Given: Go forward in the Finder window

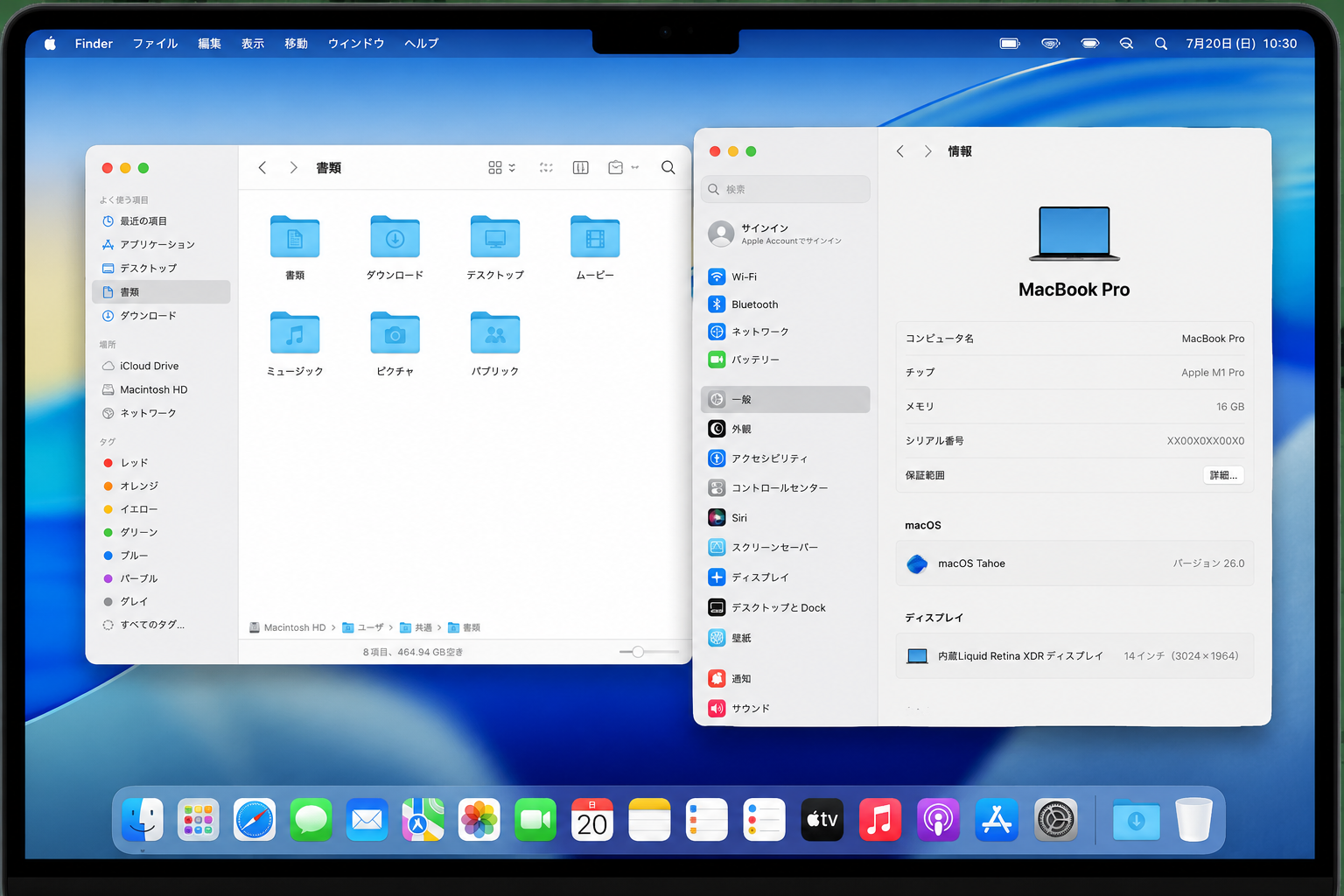Looking at the screenshot, I should [293, 167].
